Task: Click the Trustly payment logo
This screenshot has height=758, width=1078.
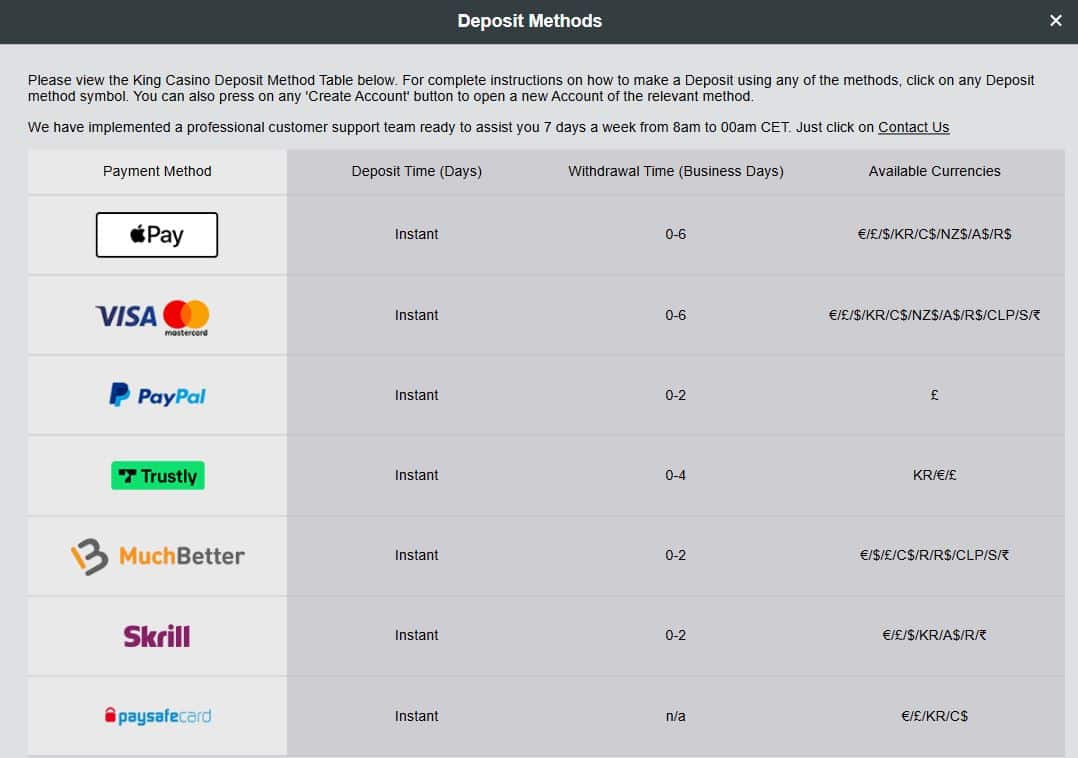Action: pyautogui.click(x=157, y=475)
